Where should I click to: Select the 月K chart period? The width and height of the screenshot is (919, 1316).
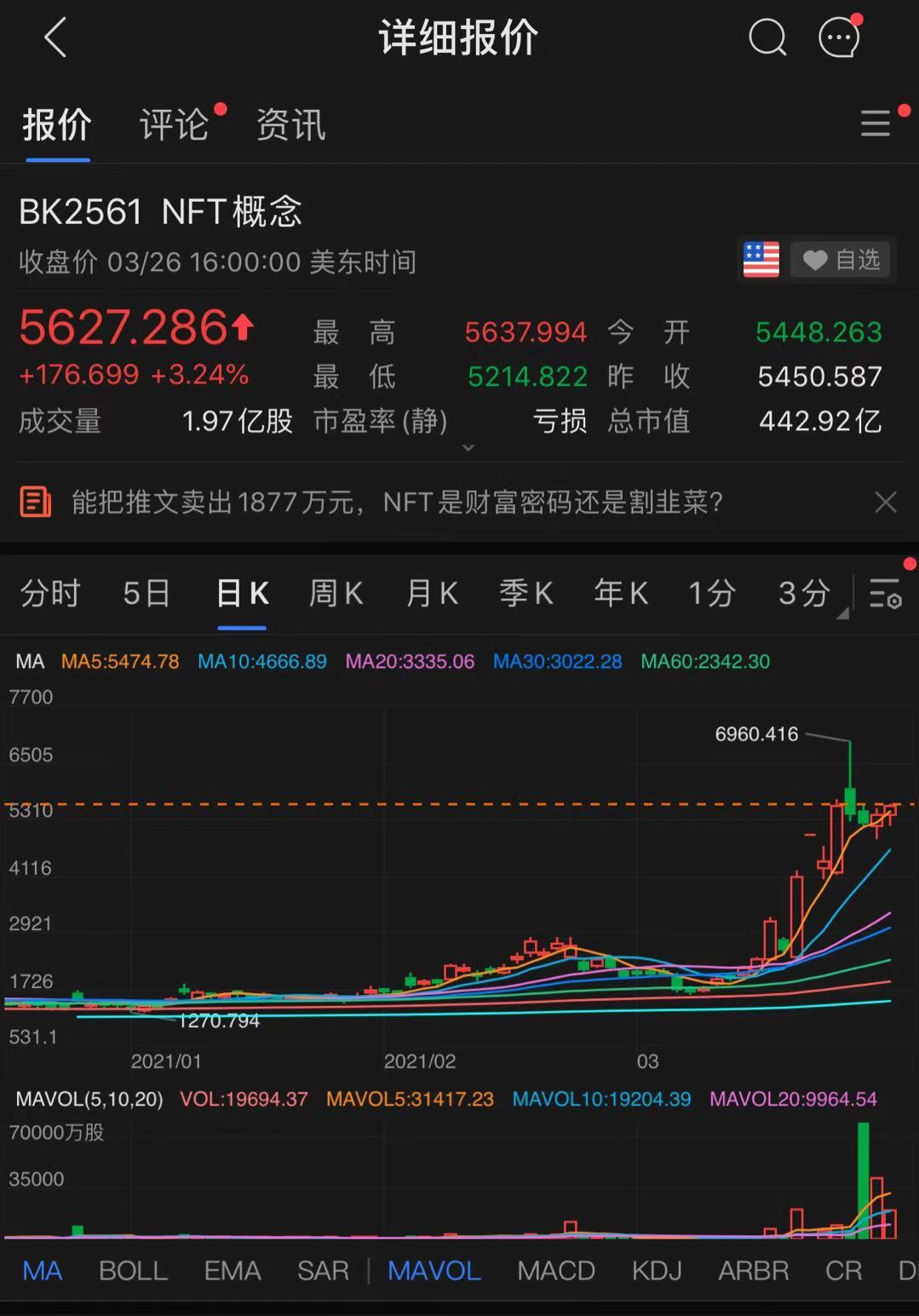432,593
